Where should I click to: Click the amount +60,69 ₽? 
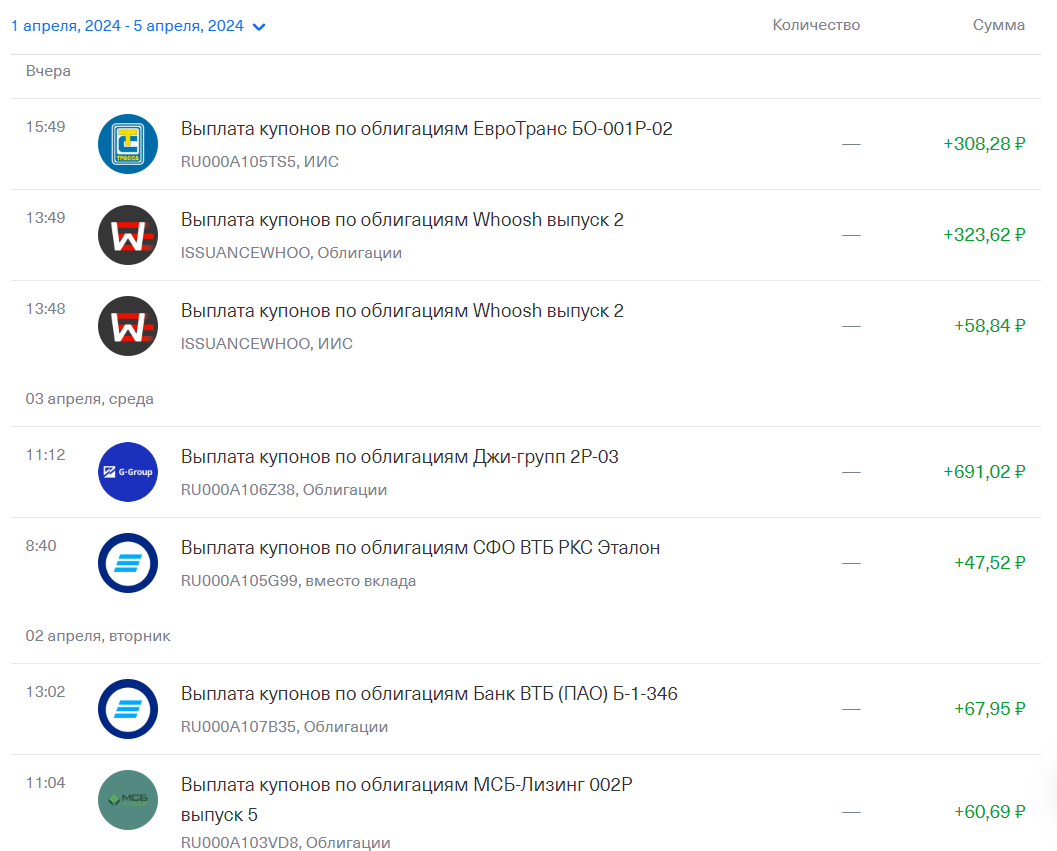(x=990, y=812)
